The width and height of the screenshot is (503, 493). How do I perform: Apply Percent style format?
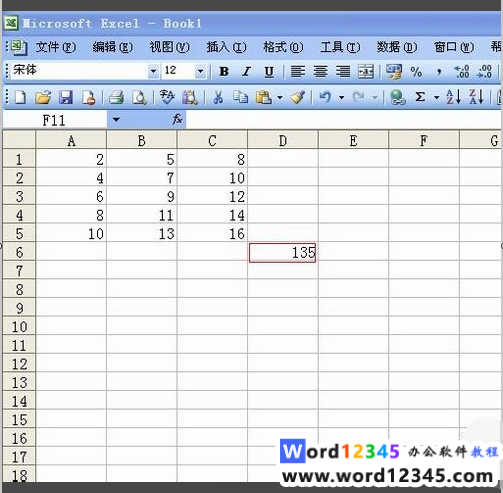tap(416, 72)
